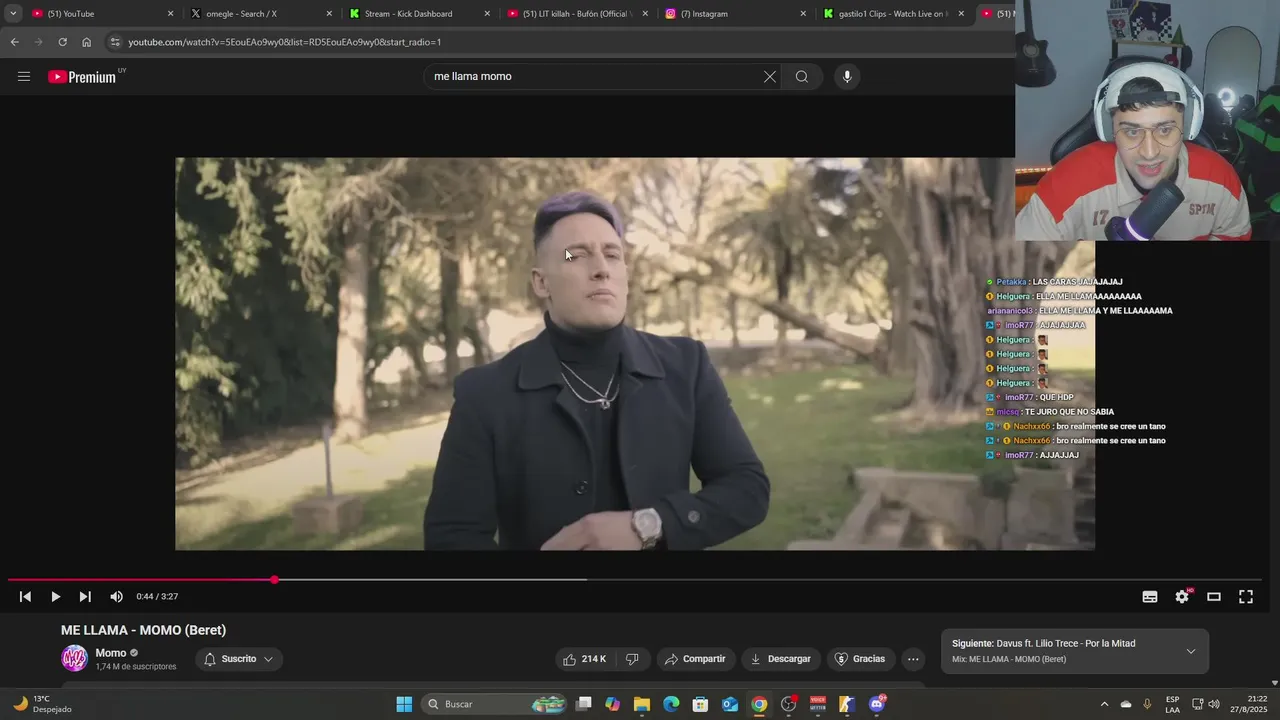Close the omegle - Search / X tab

pyautogui.click(x=329, y=14)
